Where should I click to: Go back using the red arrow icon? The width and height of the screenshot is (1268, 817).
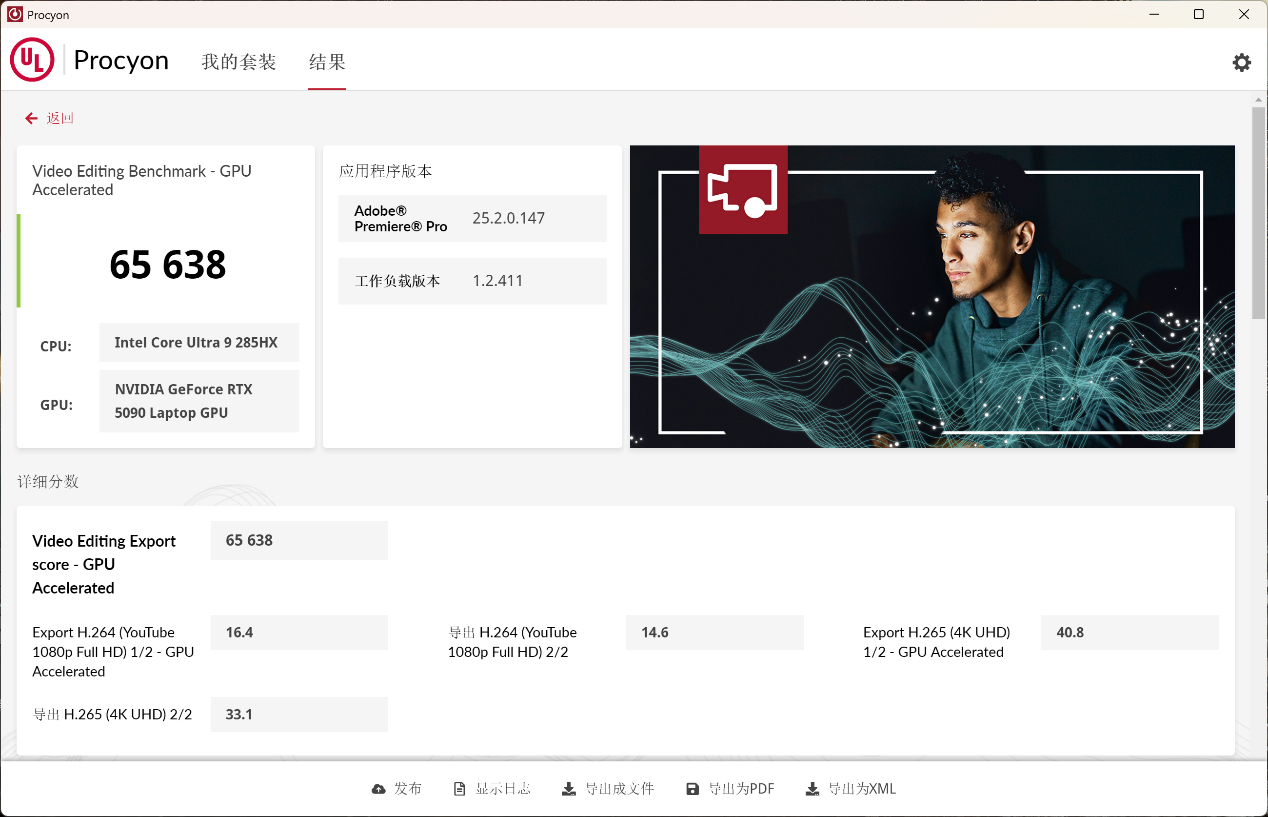[31, 118]
